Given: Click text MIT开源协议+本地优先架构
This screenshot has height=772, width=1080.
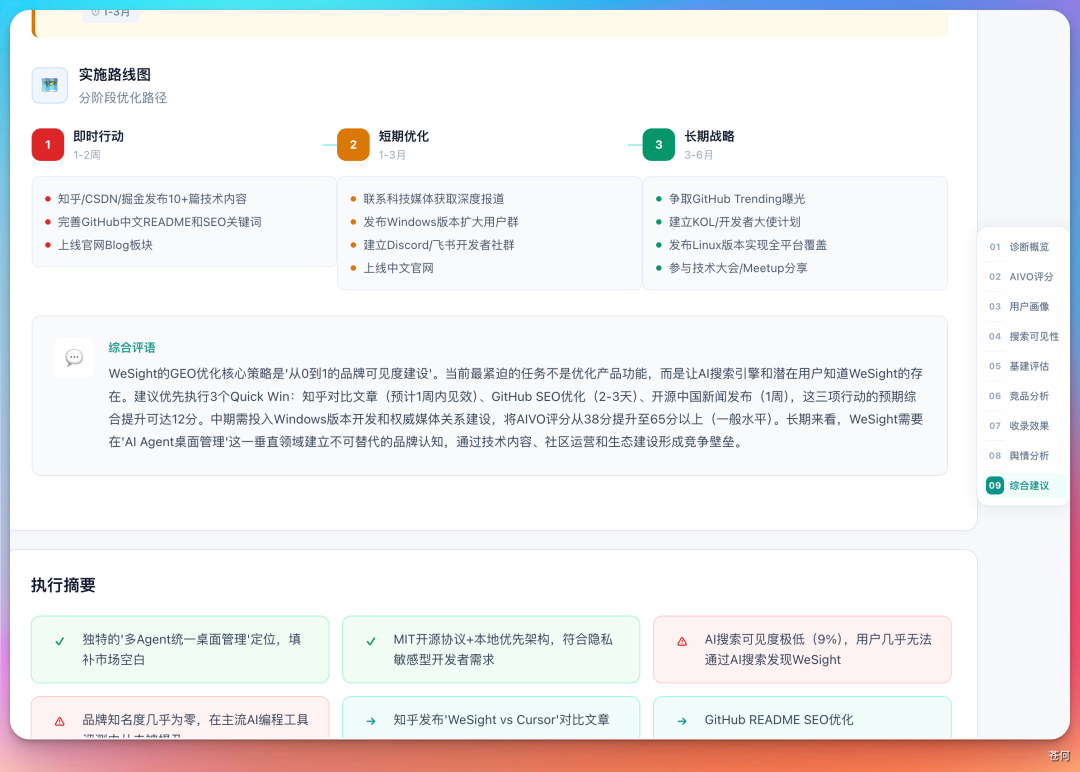Looking at the screenshot, I should (471, 639).
